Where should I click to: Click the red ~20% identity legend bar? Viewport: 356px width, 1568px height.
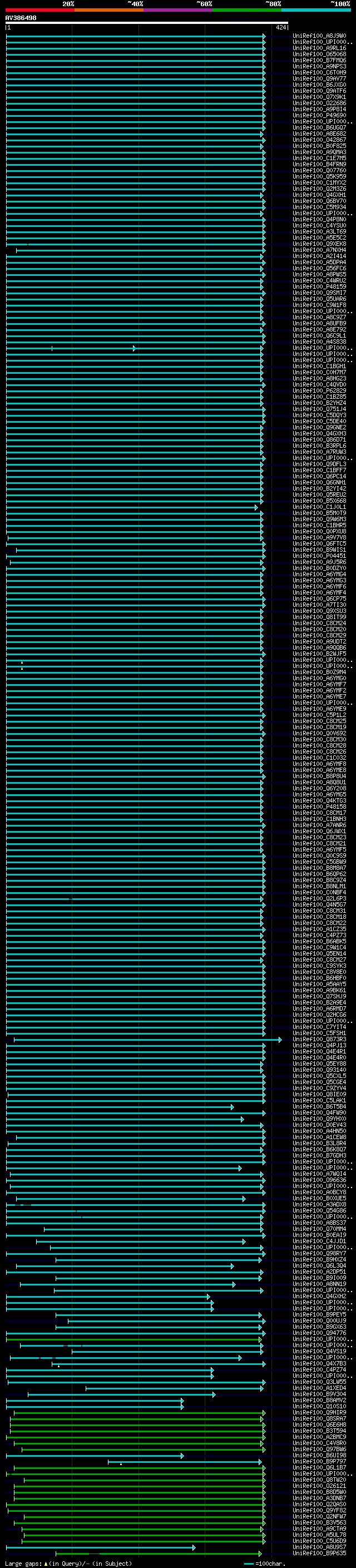[x=39, y=10]
